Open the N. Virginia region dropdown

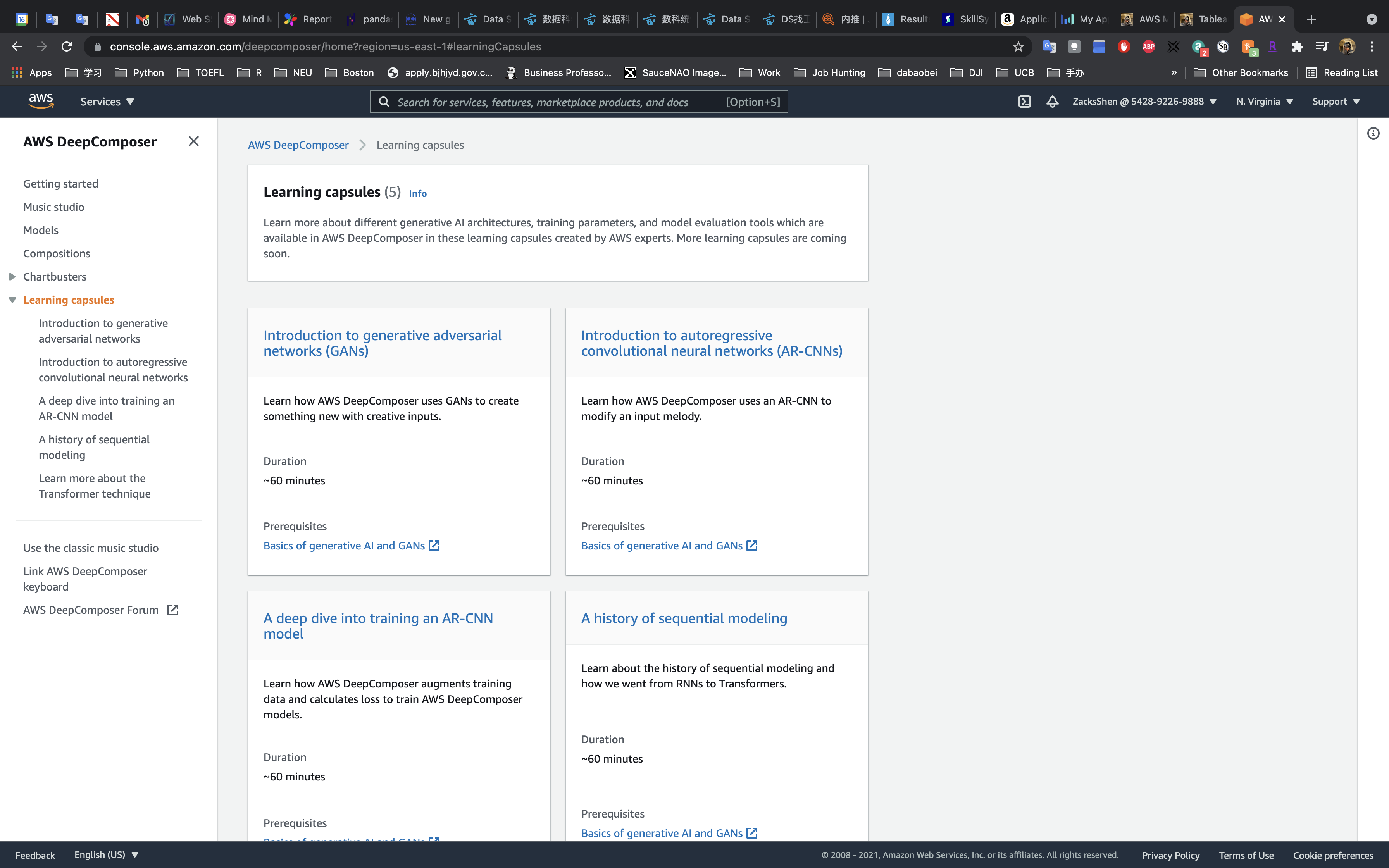1265,102
